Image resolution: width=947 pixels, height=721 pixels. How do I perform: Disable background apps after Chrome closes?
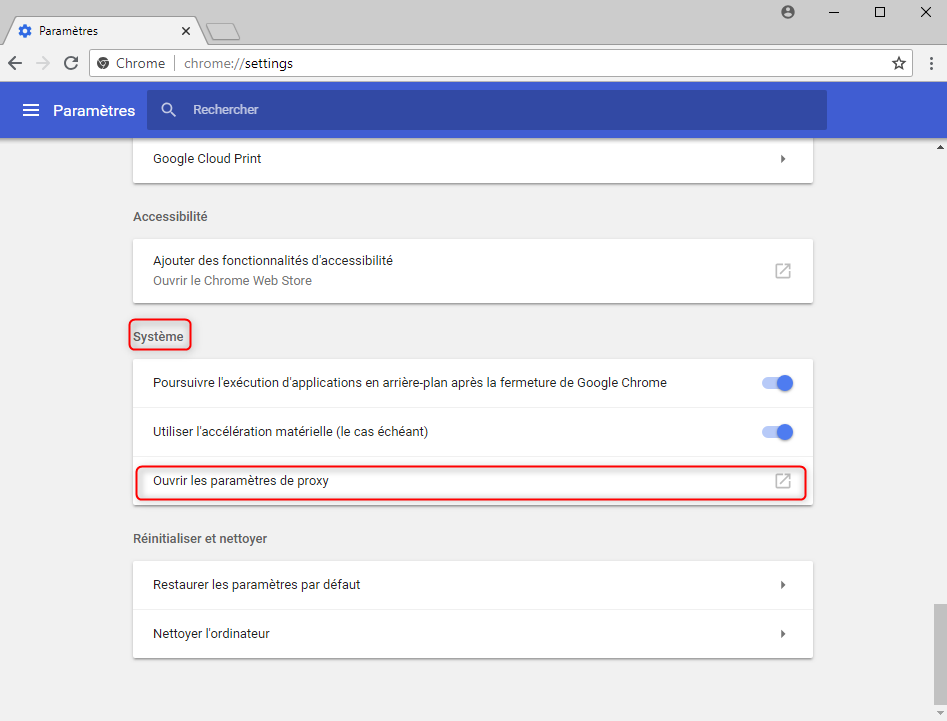tap(777, 383)
